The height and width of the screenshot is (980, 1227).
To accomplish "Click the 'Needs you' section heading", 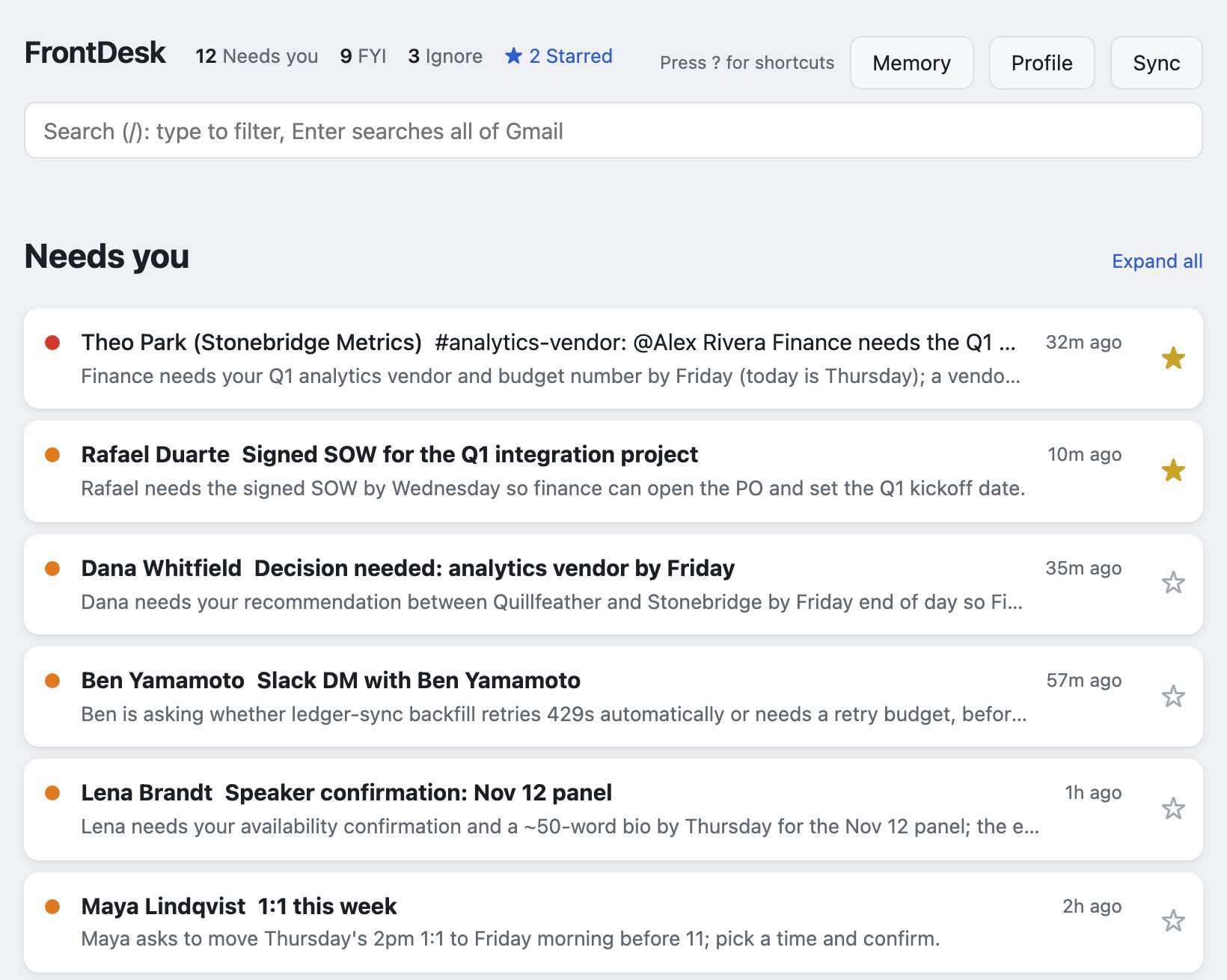I will click(x=107, y=257).
